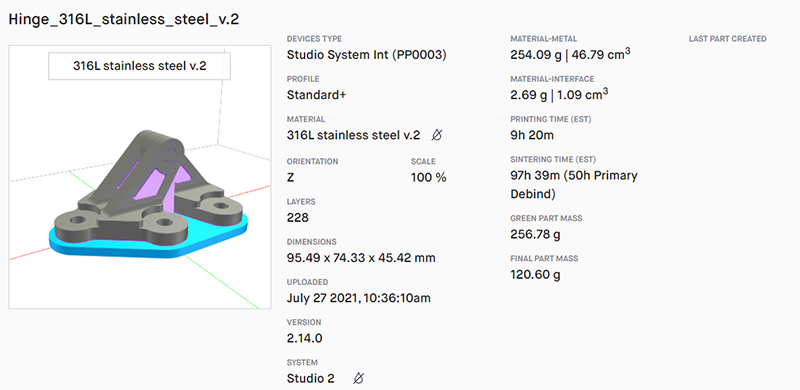Click the unlink icon next to 316L material
Screen dimensions: 800x390
click(x=437, y=135)
